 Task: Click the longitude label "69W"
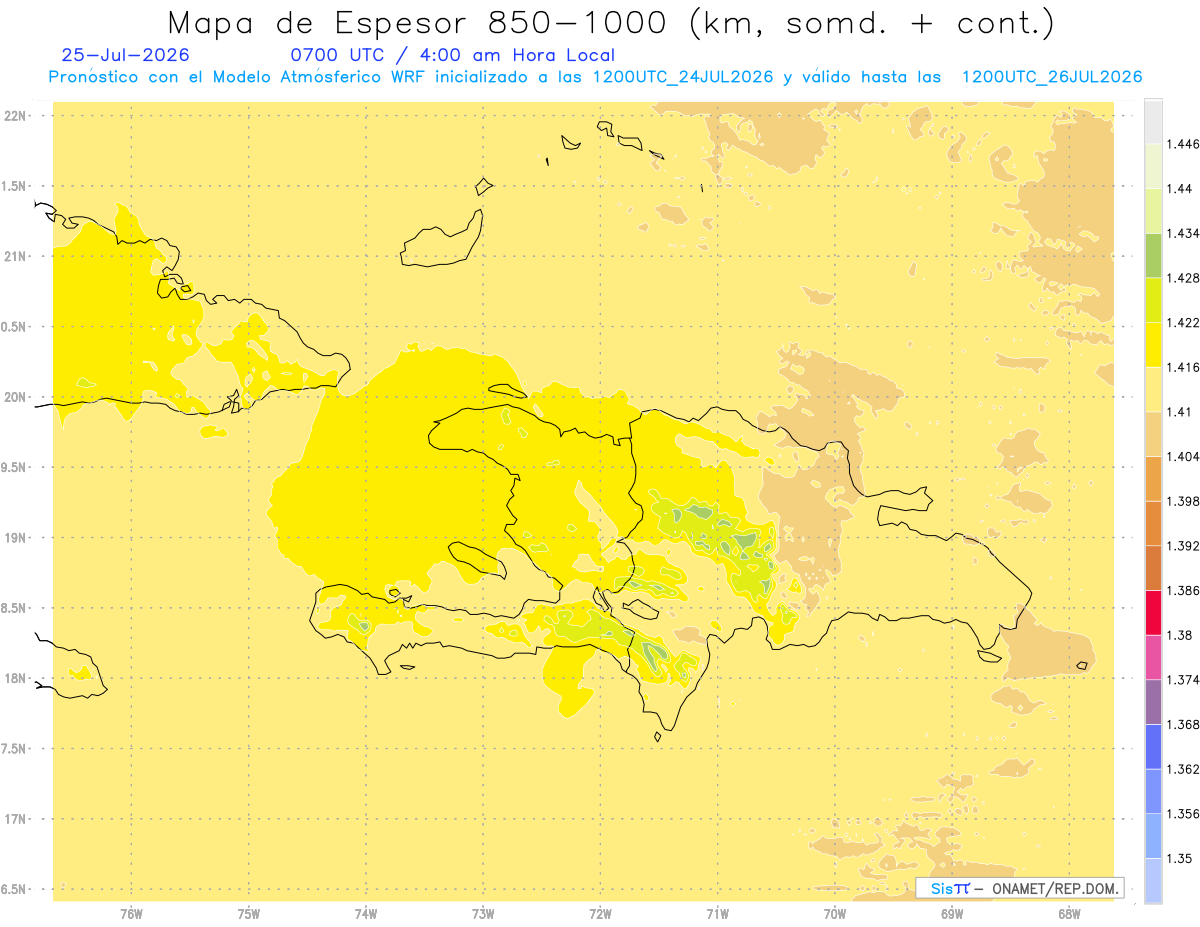952,915
